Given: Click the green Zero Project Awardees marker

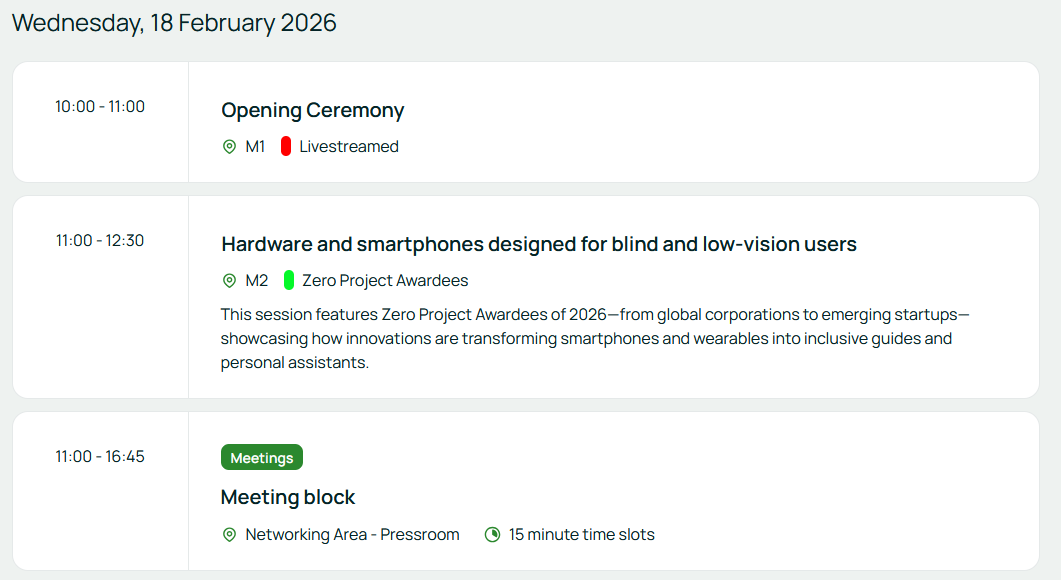Looking at the screenshot, I should point(289,281).
